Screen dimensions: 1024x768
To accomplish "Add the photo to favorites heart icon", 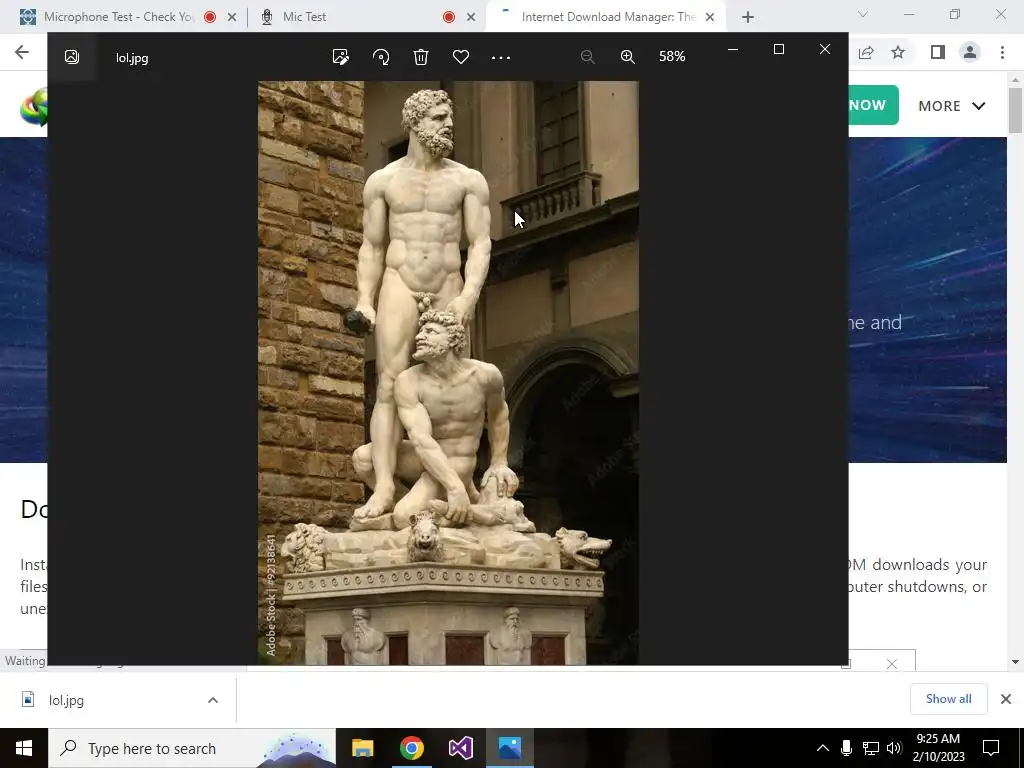I will pos(460,57).
